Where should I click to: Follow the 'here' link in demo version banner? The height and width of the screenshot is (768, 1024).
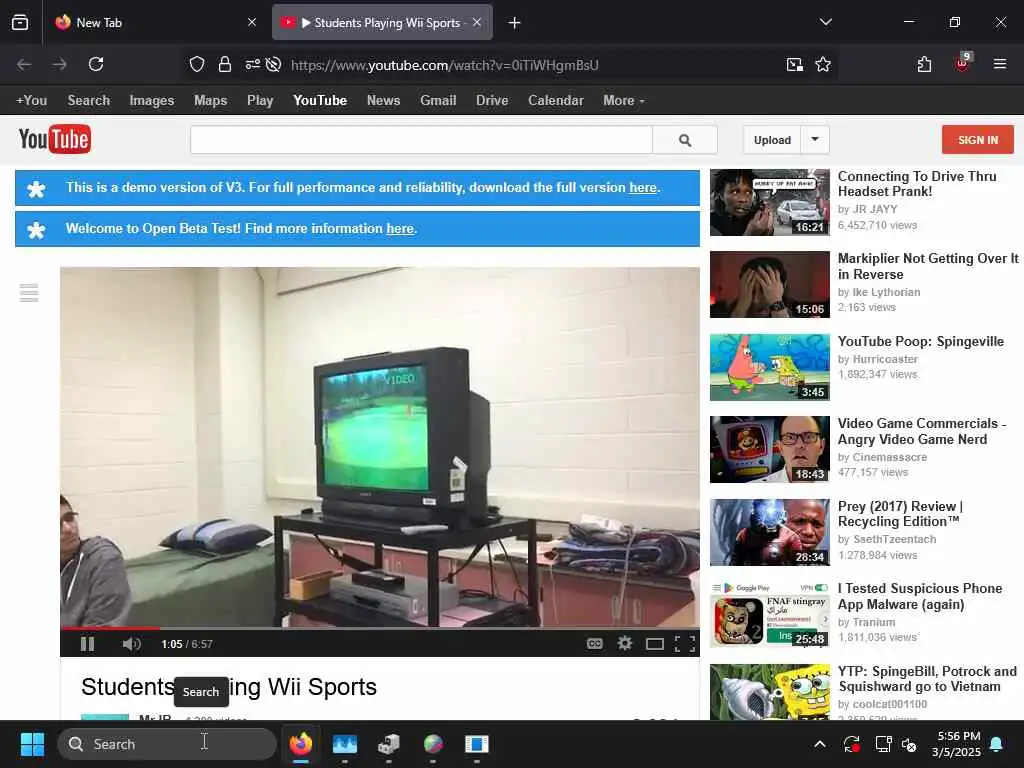[x=643, y=187]
